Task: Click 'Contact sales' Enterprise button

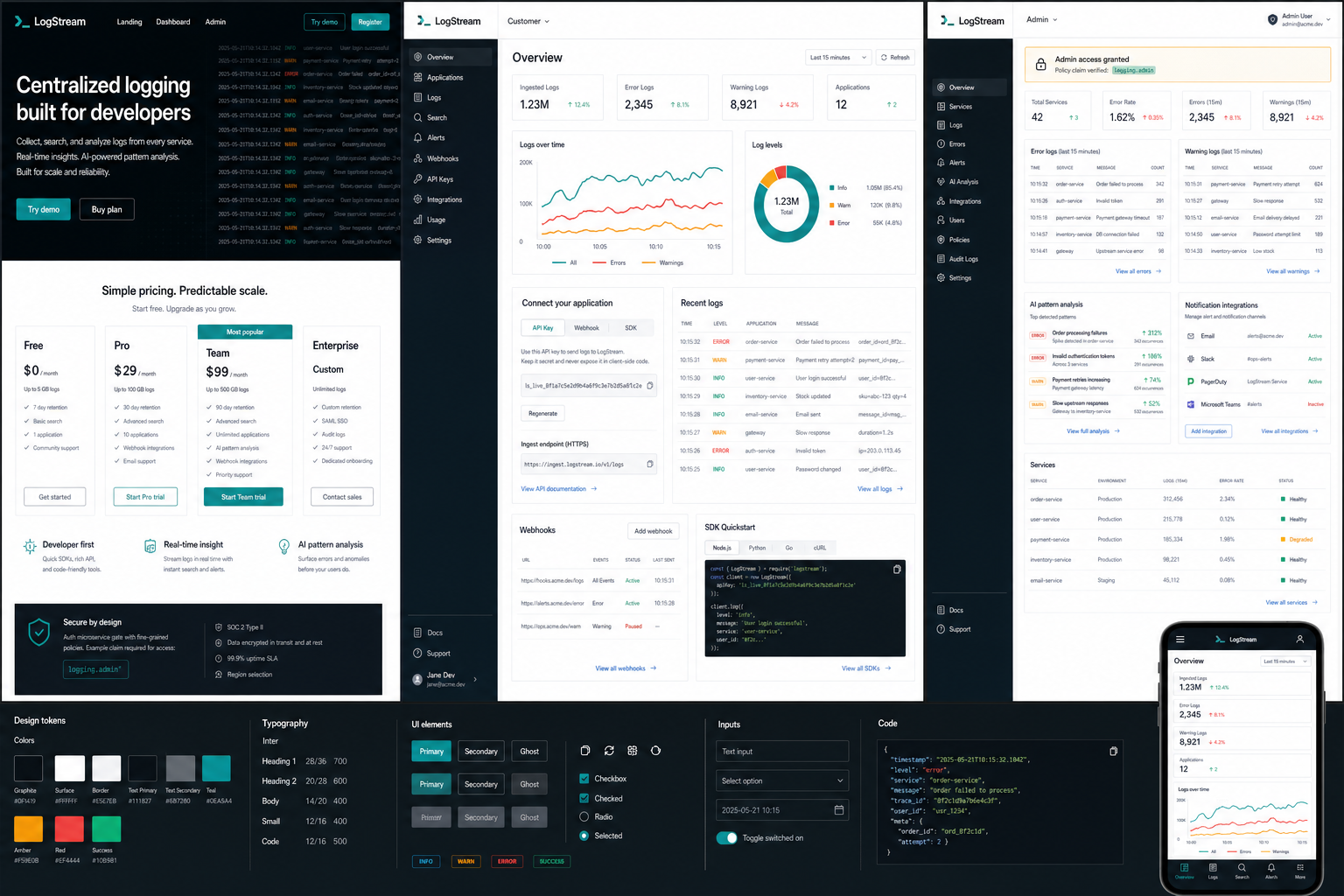Action: pos(342,497)
